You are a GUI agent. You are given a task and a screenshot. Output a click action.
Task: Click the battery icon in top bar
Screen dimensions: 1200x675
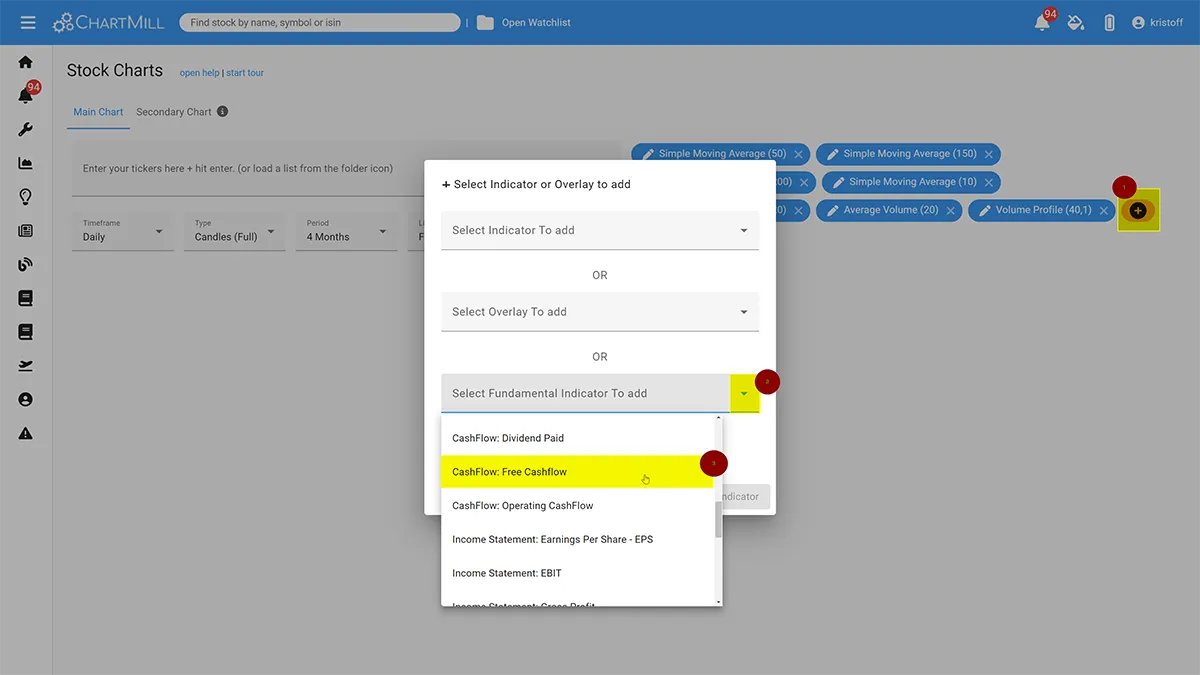(x=1109, y=22)
